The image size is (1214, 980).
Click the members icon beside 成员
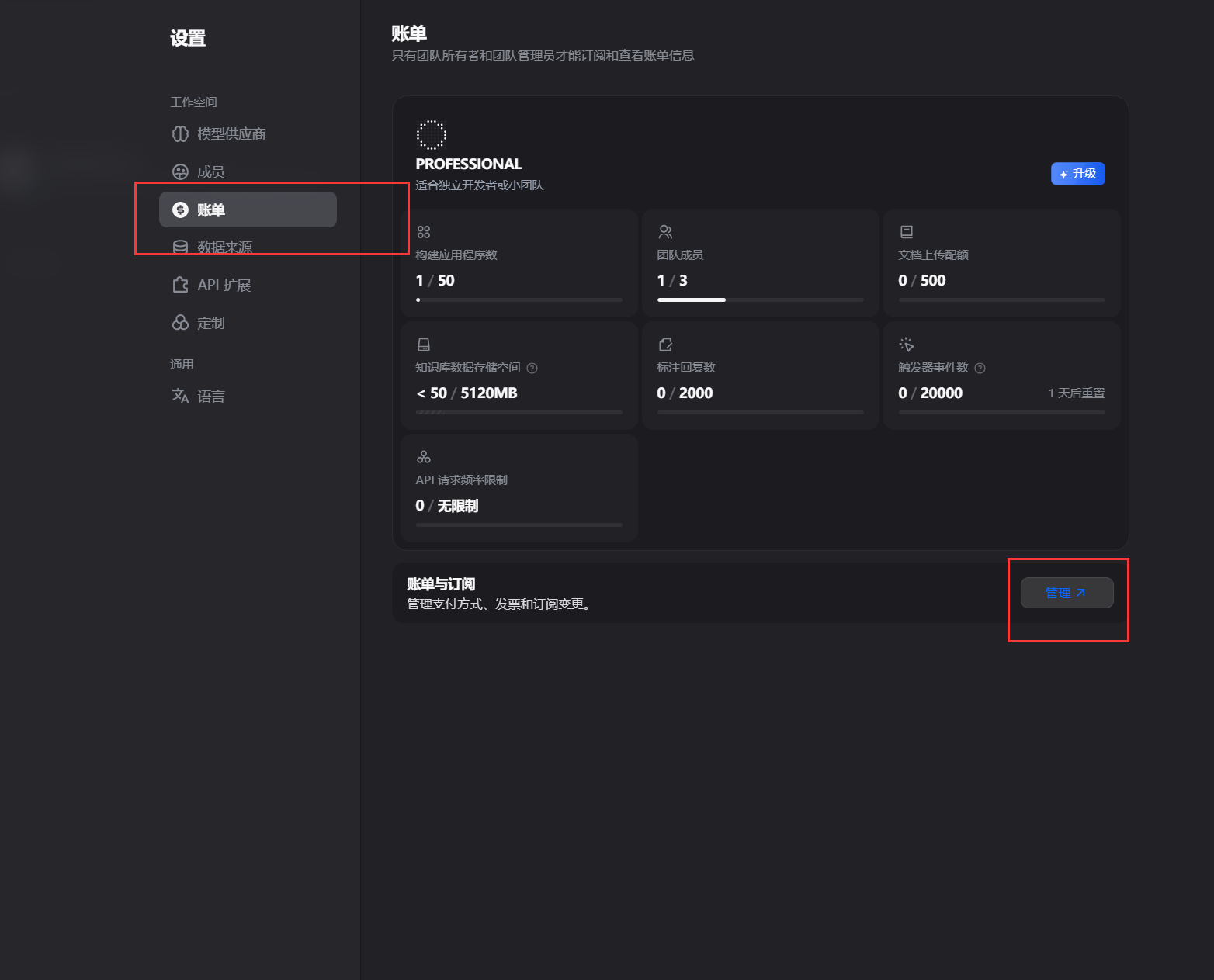coord(180,172)
